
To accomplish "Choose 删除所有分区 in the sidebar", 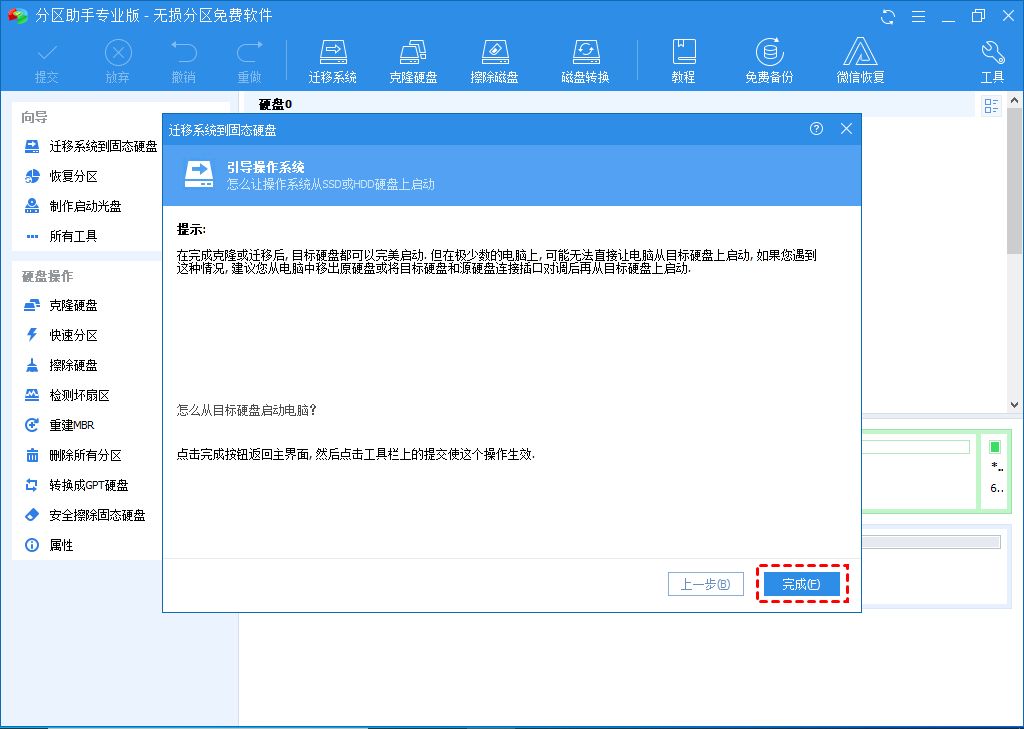I will [72, 455].
